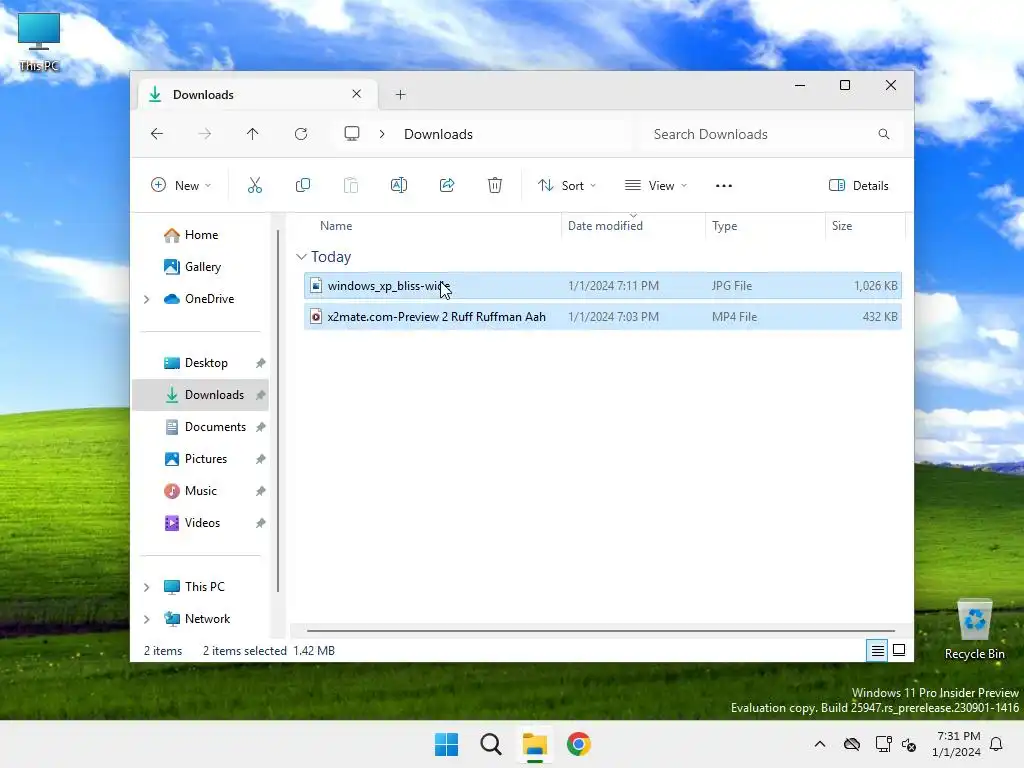Open the See more ellipsis menu
This screenshot has width=1024, height=768.
click(x=724, y=185)
